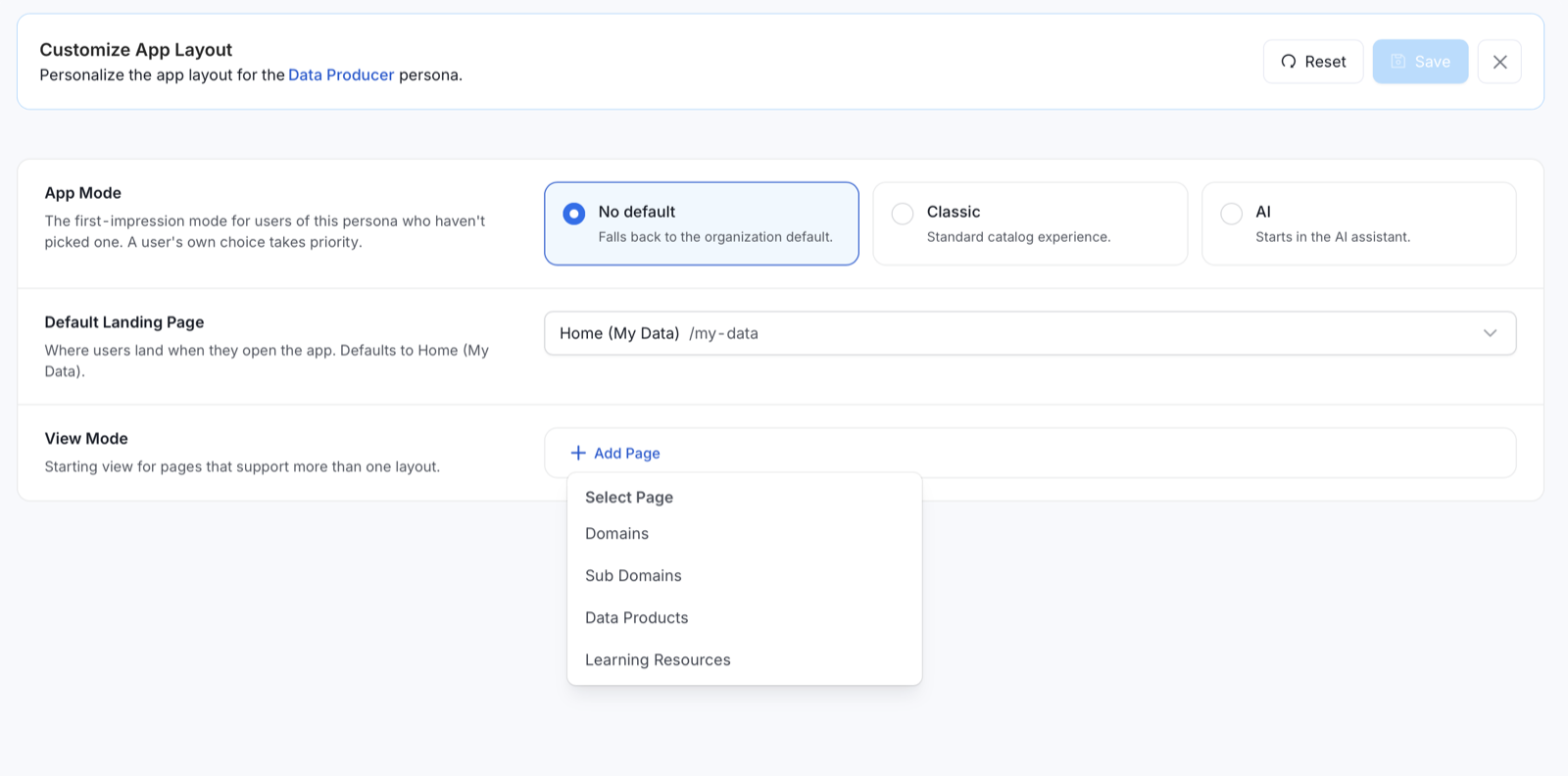Click 'Falls back to the organization default.' text
This screenshot has width=1568, height=776.
click(715, 237)
